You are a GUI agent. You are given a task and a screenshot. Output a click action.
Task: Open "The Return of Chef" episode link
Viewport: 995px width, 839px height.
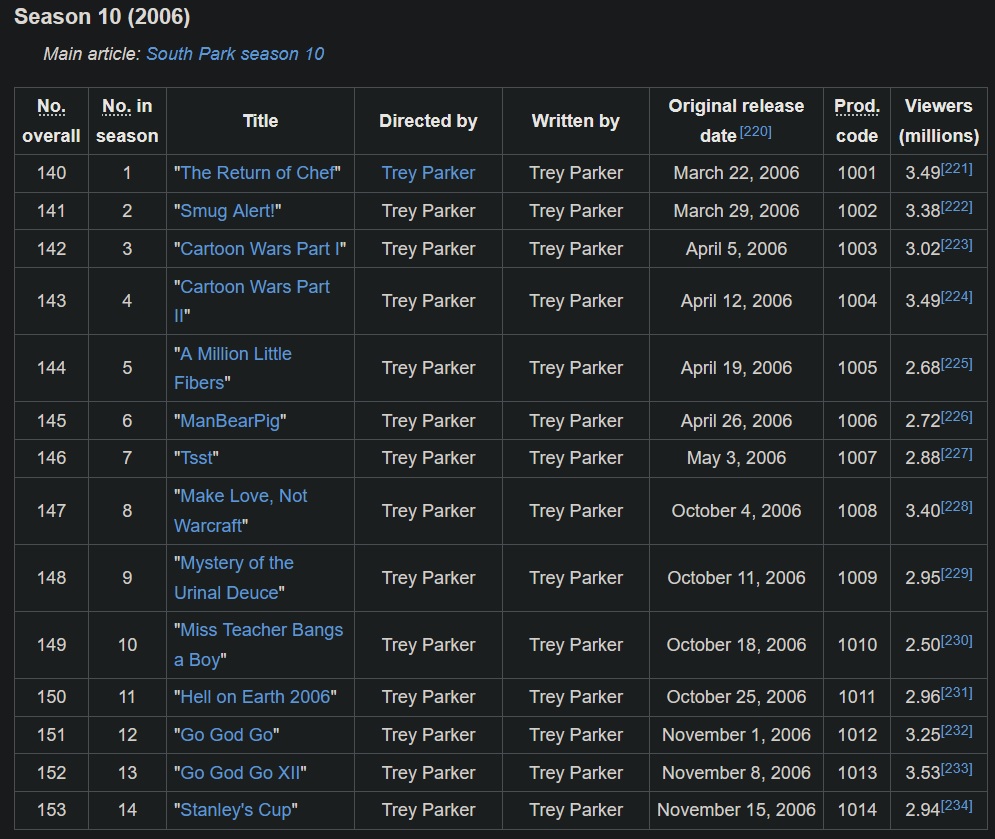[258, 173]
